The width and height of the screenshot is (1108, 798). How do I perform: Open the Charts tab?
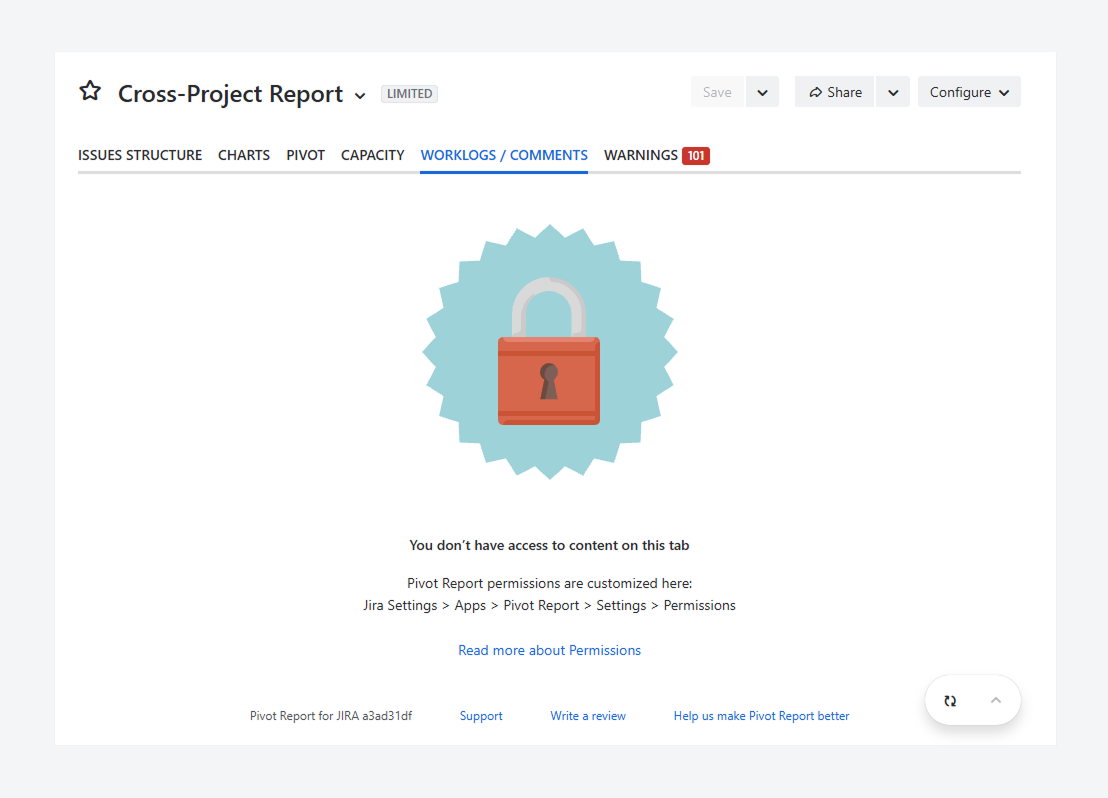(244, 156)
